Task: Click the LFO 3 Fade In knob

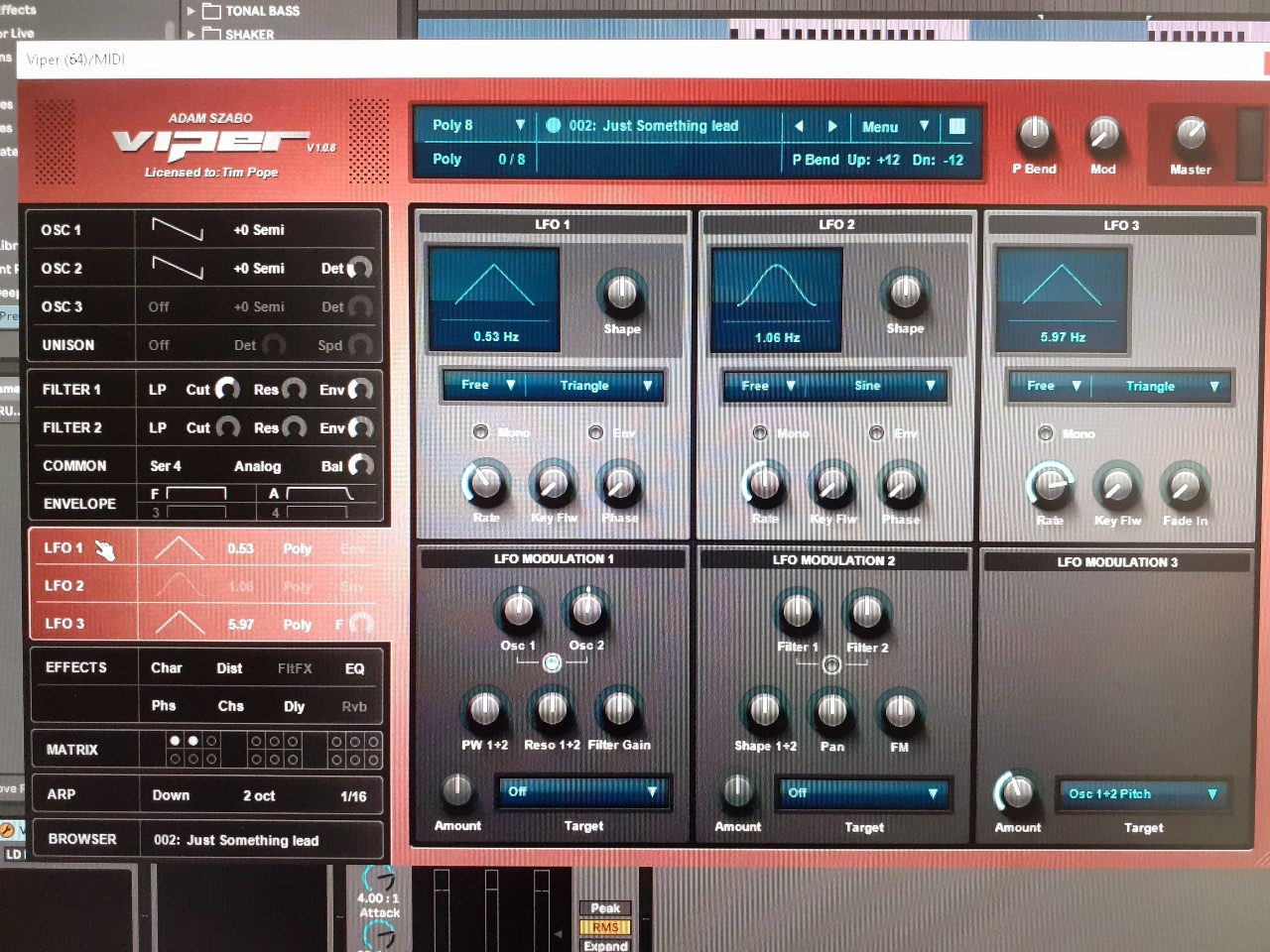Action: (1185, 486)
